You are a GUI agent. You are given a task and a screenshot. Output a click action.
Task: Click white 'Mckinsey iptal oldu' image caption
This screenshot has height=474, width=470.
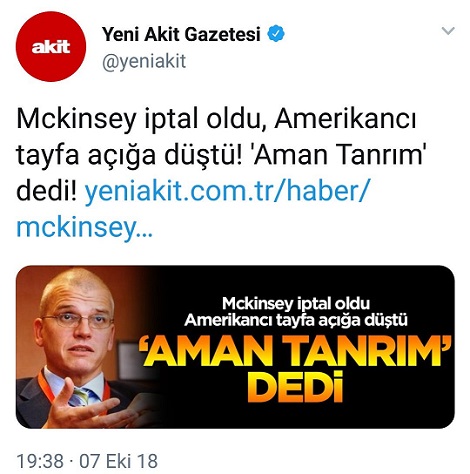point(296,303)
